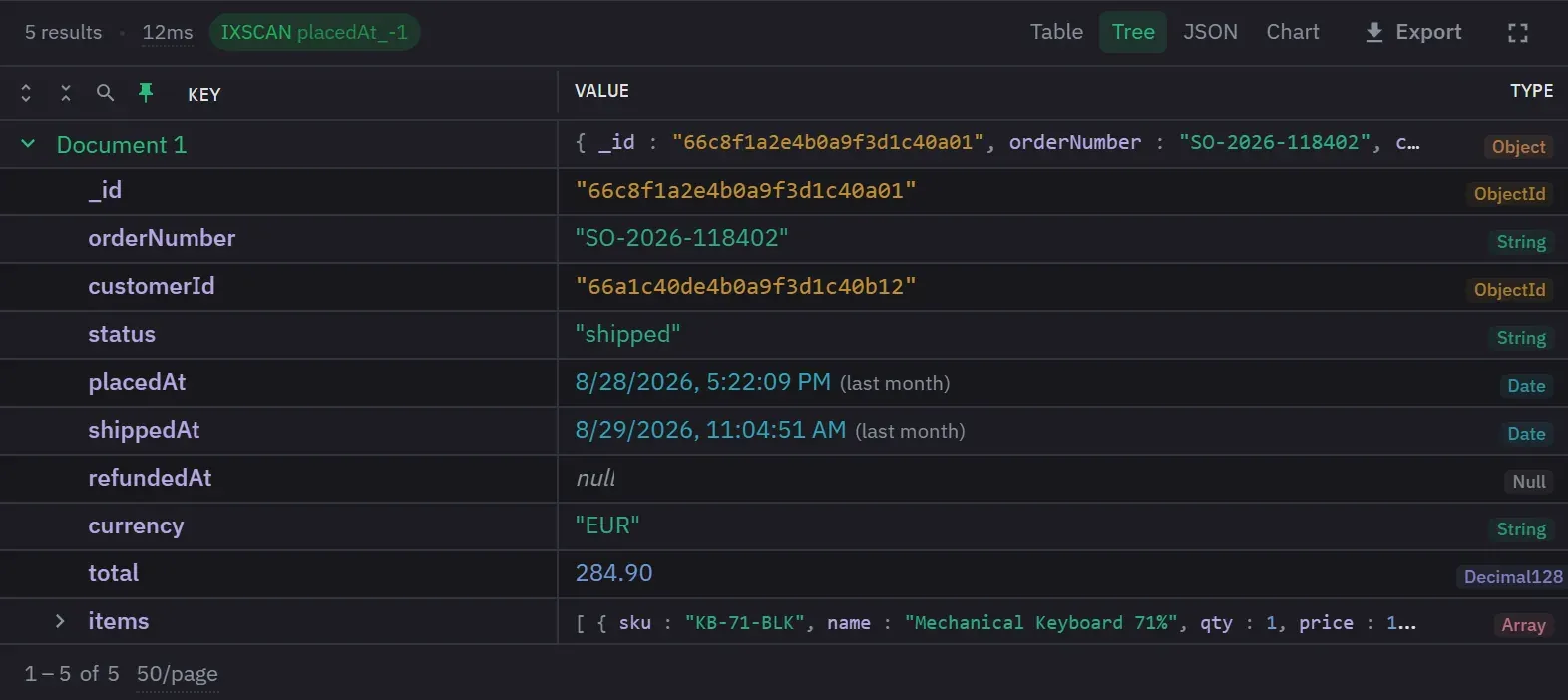Click the ObjectId badge in customerId row
Image resolution: width=1568 pixels, height=700 pixels.
tap(1509, 290)
